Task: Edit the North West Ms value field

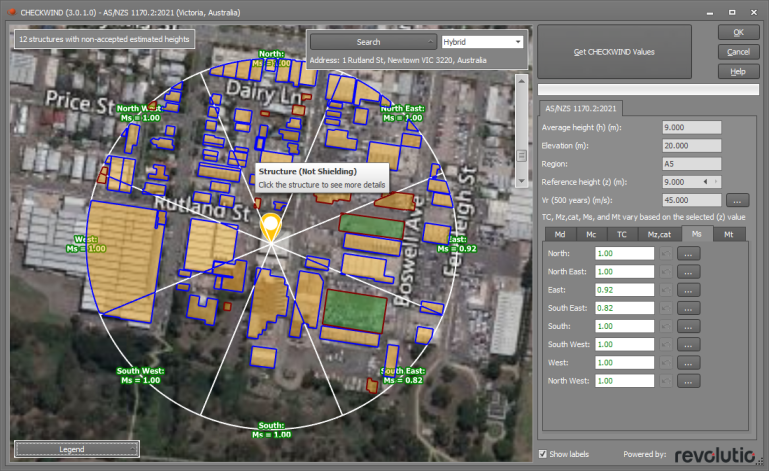Action: (x=624, y=381)
